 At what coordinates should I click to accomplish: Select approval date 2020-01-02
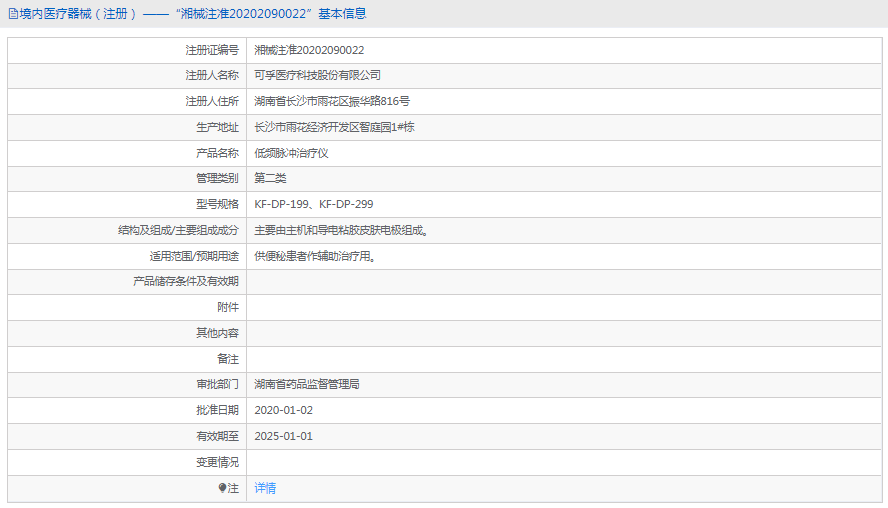pyautogui.click(x=283, y=410)
